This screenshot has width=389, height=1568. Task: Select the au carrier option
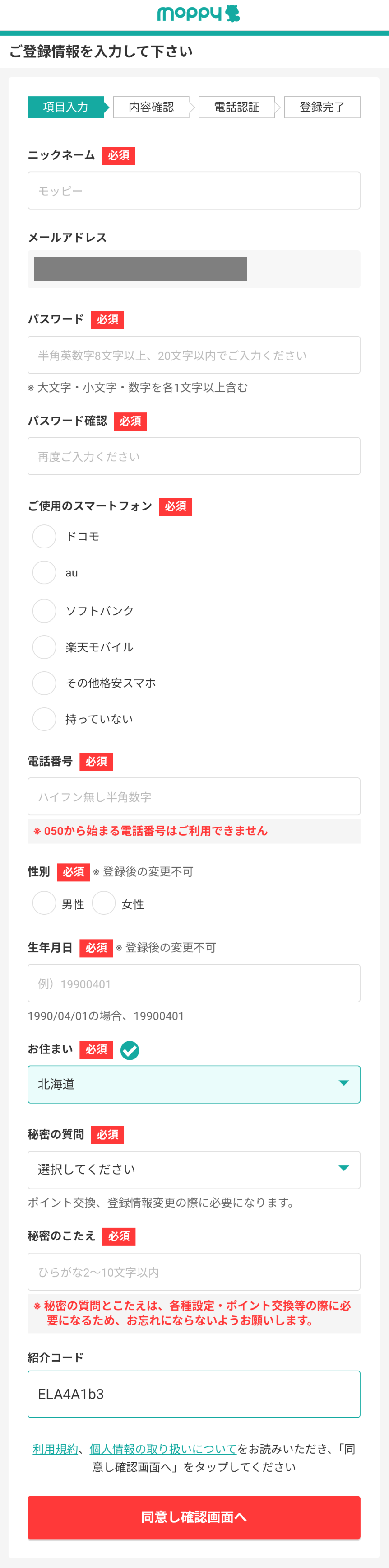click(44, 573)
